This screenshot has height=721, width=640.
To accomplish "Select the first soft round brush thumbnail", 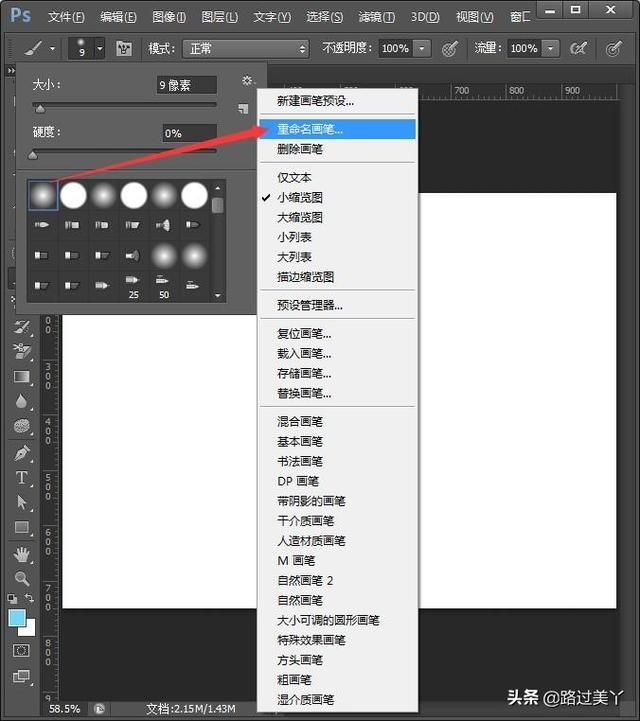I will (x=43, y=195).
